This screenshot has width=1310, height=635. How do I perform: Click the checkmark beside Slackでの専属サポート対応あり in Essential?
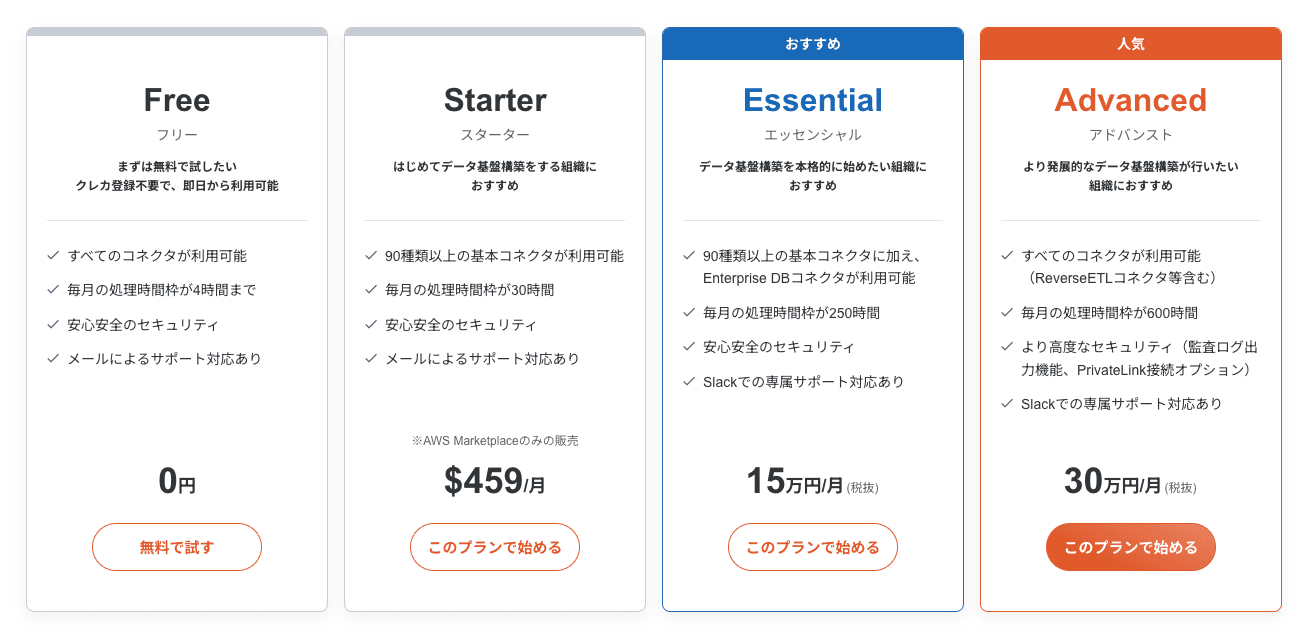click(x=689, y=380)
